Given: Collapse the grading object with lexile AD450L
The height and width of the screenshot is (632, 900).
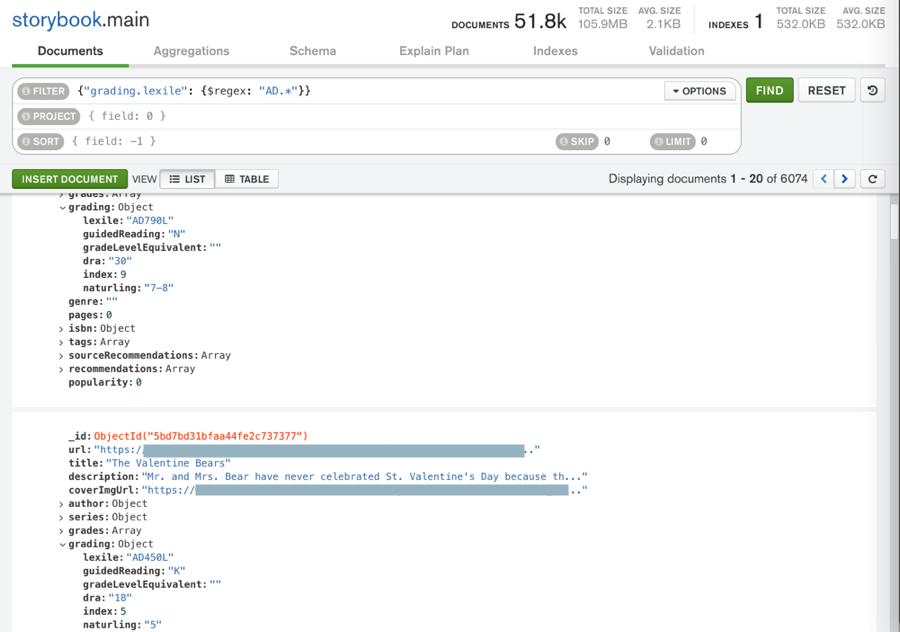Looking at the screenshot, I should 62,545.
